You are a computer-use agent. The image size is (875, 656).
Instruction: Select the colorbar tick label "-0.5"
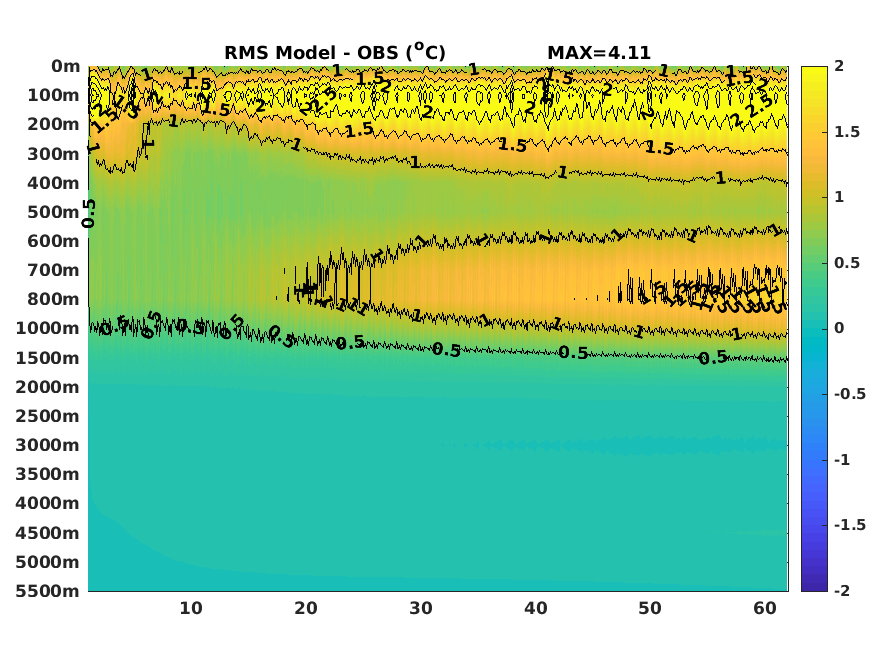pyautogui.click(x=850, y=394)
